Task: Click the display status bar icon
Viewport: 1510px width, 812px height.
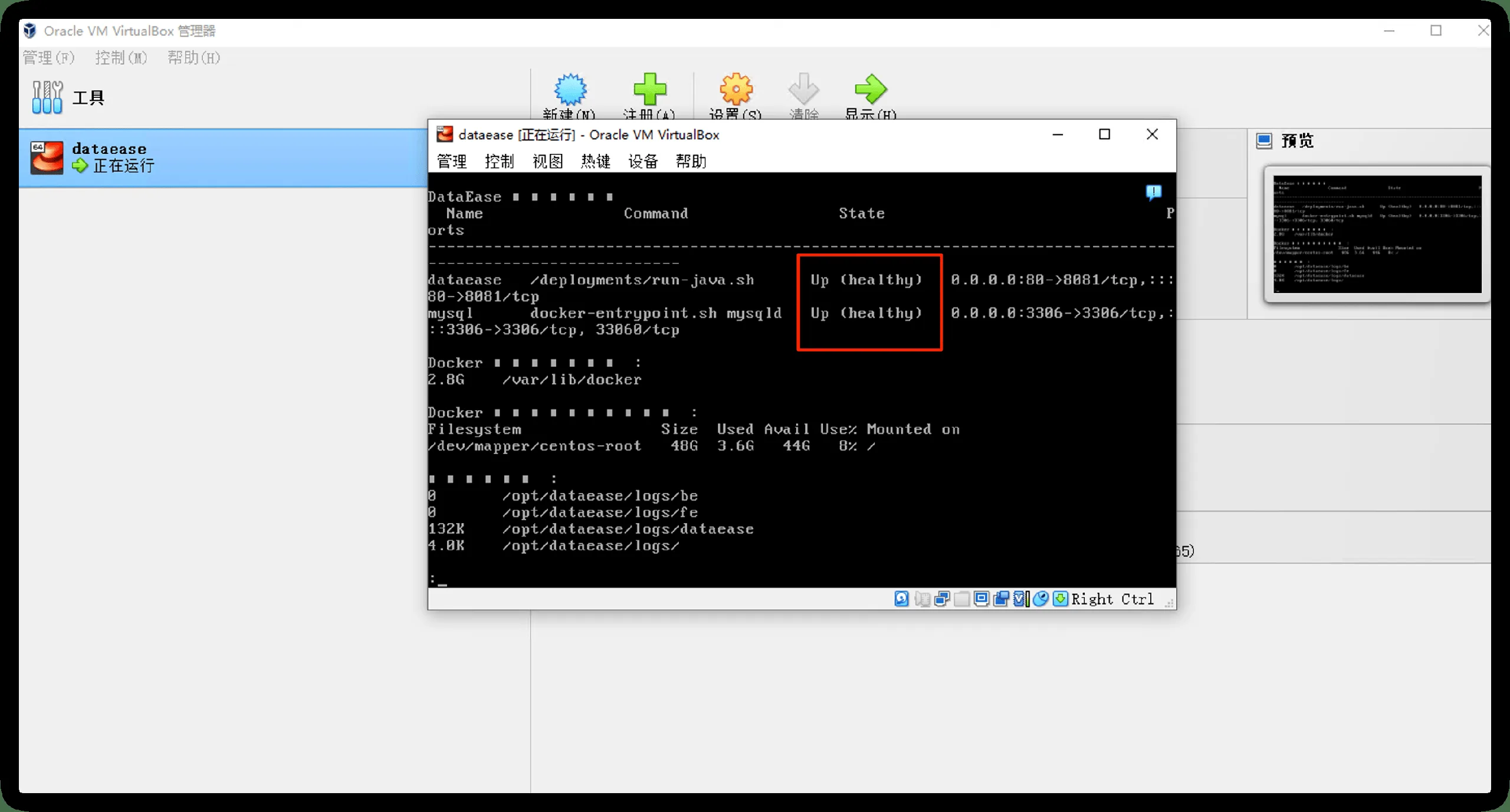Action: coord(981,599)
